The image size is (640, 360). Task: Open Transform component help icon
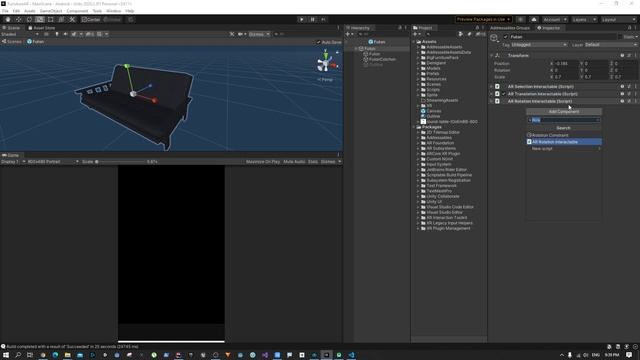(622, 56)
